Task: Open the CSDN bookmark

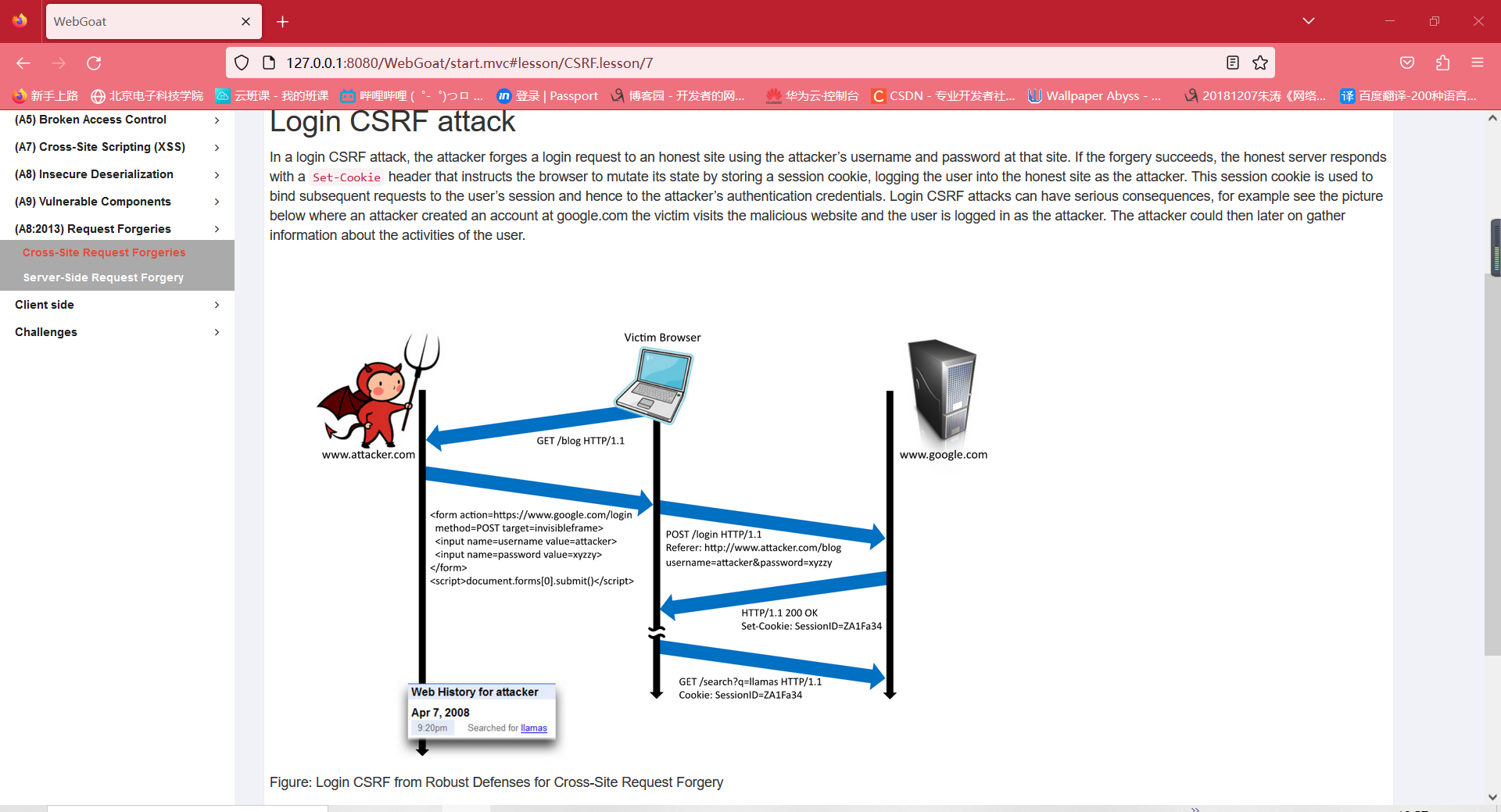Action: (x=944, y=96)
